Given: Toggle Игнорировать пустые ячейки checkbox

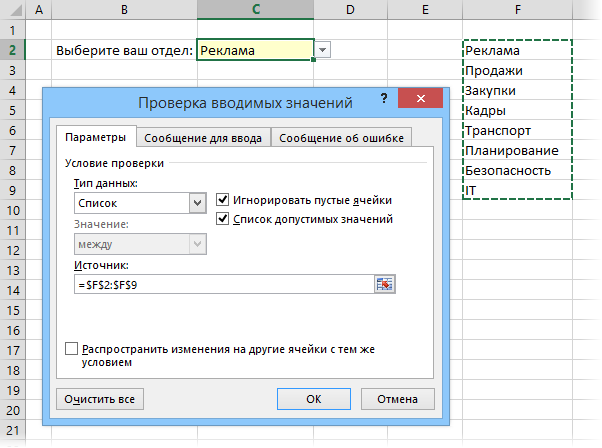Looking at the screenshot, I should click(223, 199).
